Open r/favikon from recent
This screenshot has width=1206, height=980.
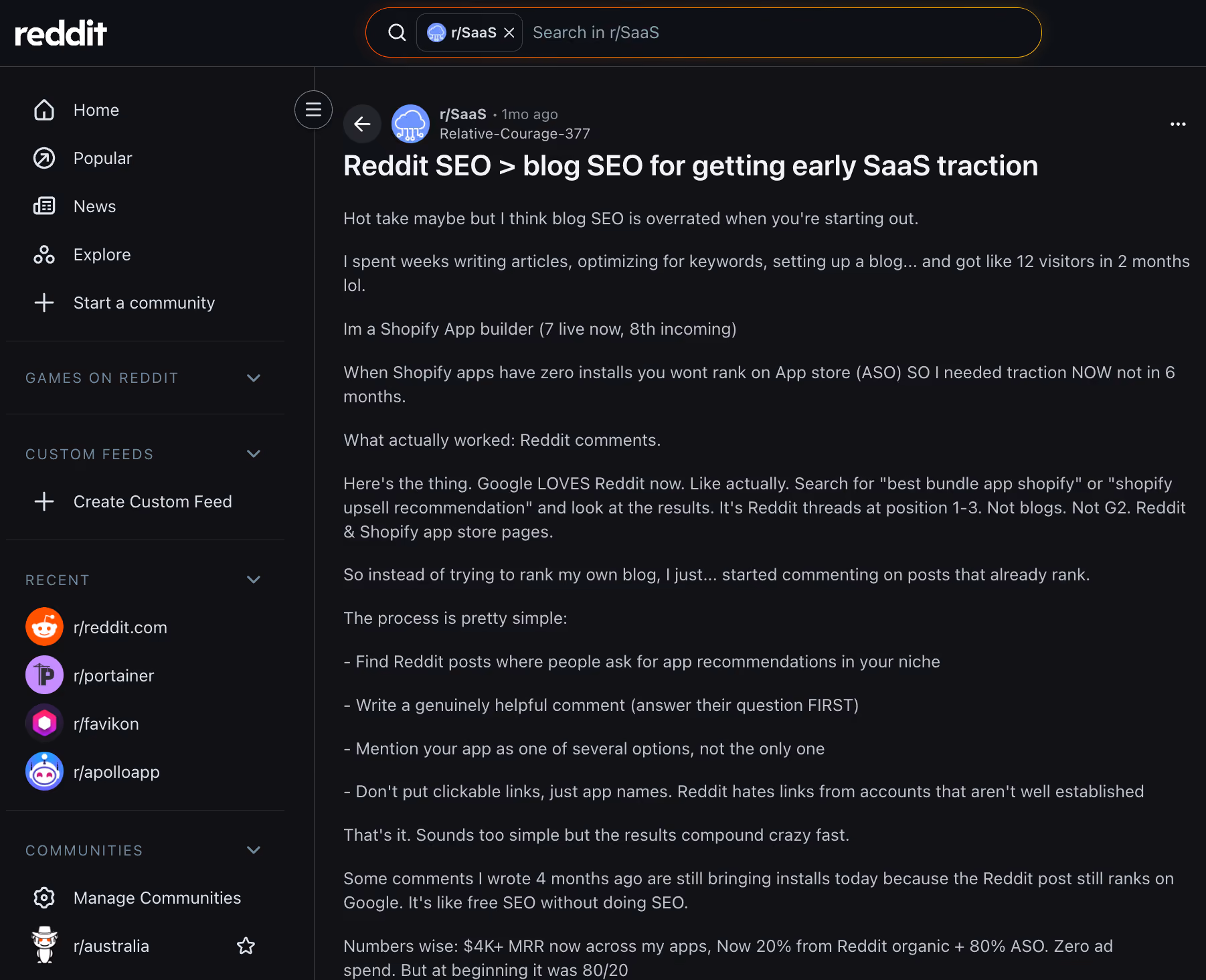click(x=106, y=724)
